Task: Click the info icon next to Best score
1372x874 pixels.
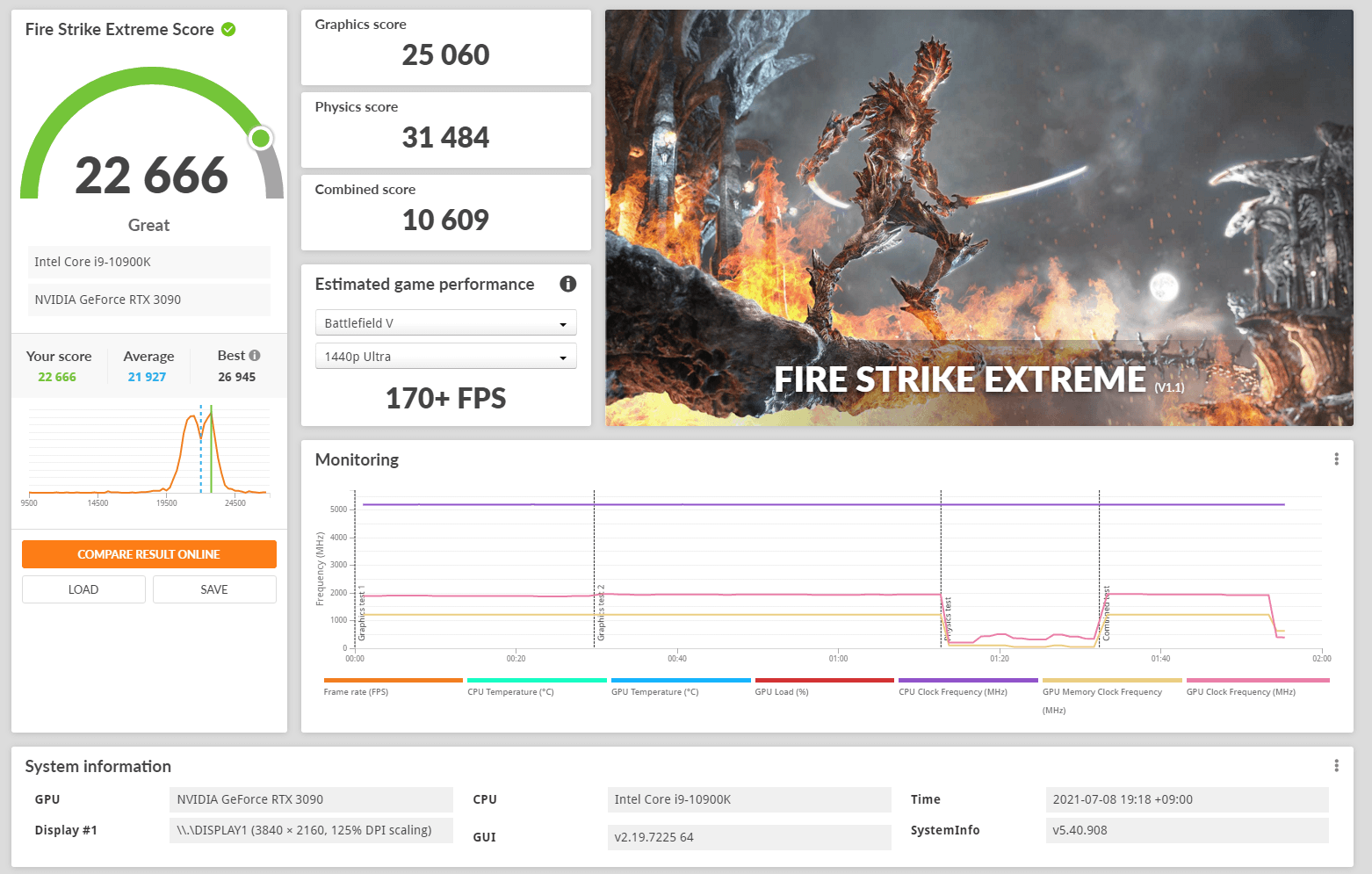Action: 255,356
